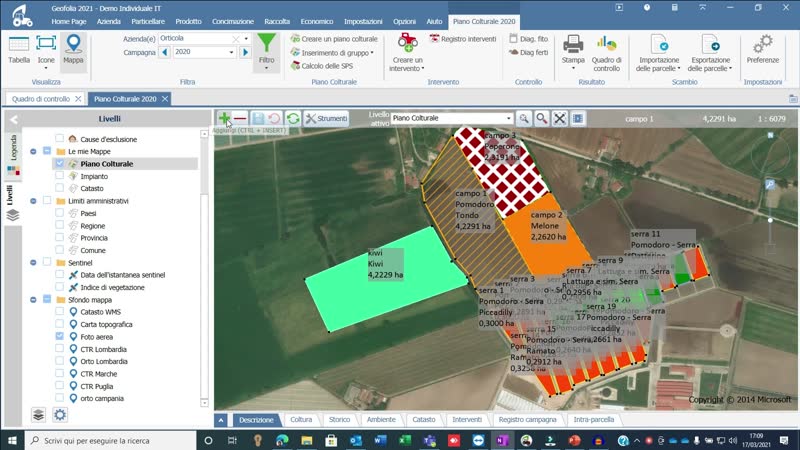Screen dimensions: 800x450
Task: Collapse the Le mie Mappe group
Action: tap(33, 152)
